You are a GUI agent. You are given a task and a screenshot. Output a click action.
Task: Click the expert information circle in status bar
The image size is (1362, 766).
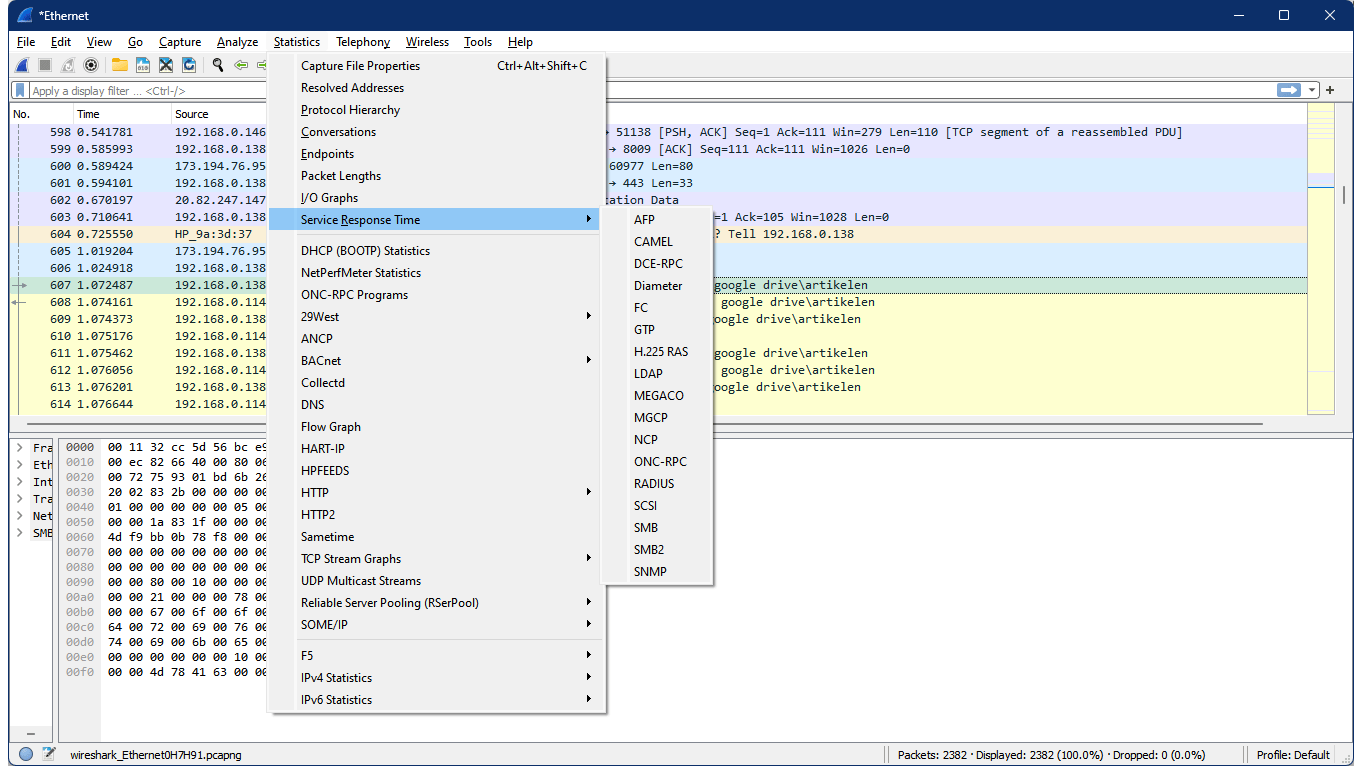coord(26,755)
